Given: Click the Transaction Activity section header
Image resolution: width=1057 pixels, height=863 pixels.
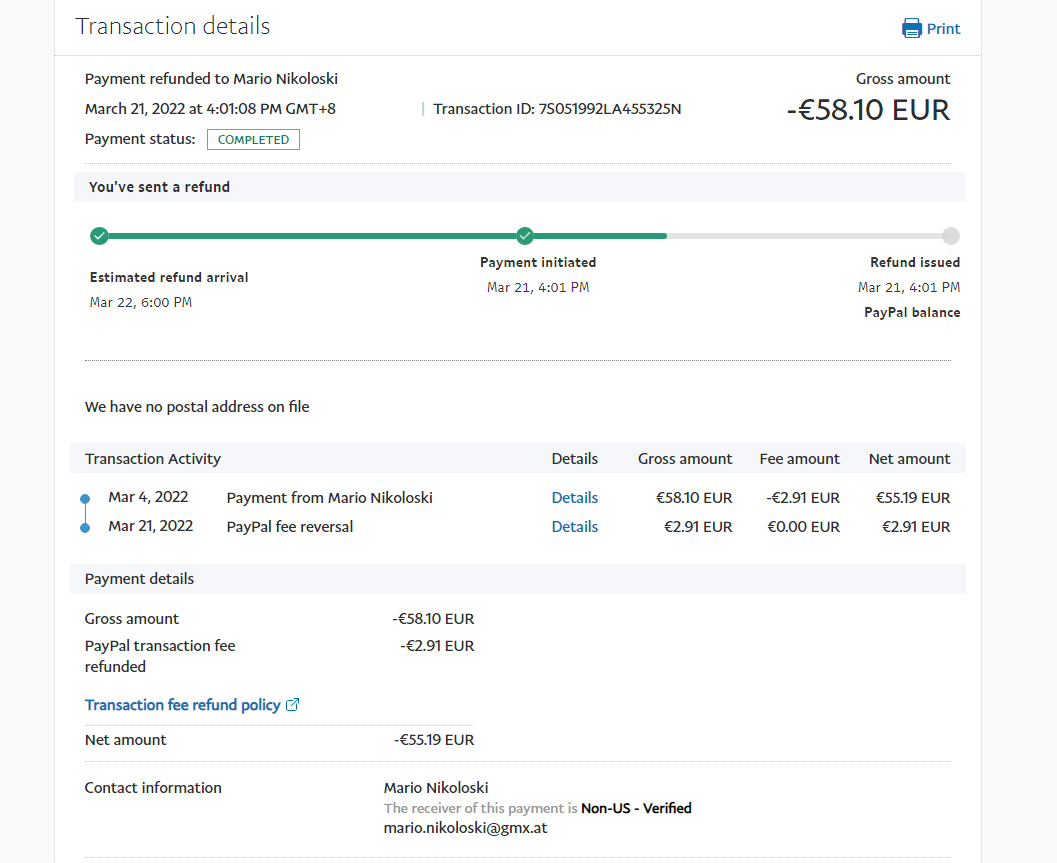Looking at the screenshot, I should (x=153, y=459).
